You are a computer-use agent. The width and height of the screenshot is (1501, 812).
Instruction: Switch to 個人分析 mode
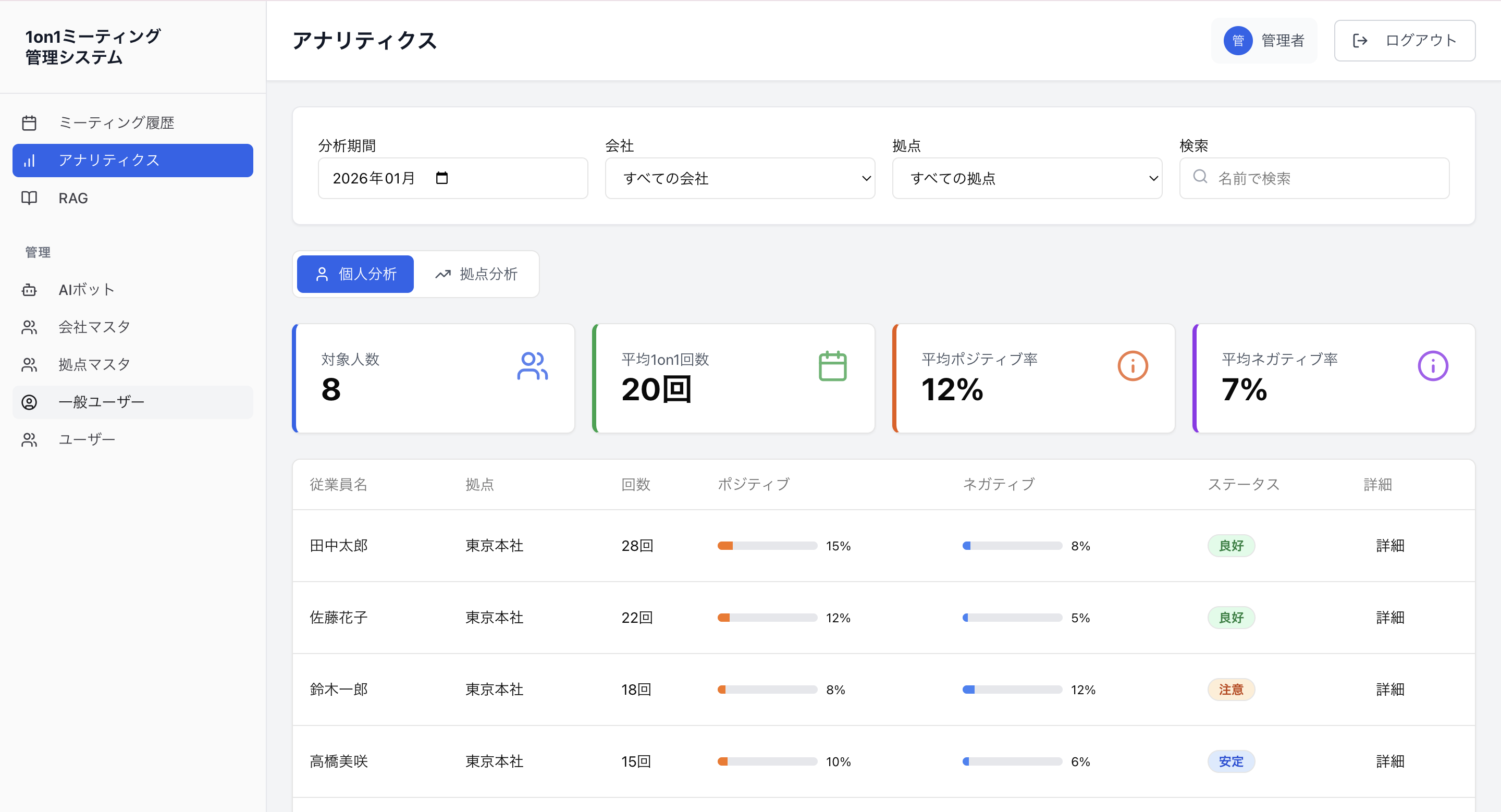click(x=355, y=274)
